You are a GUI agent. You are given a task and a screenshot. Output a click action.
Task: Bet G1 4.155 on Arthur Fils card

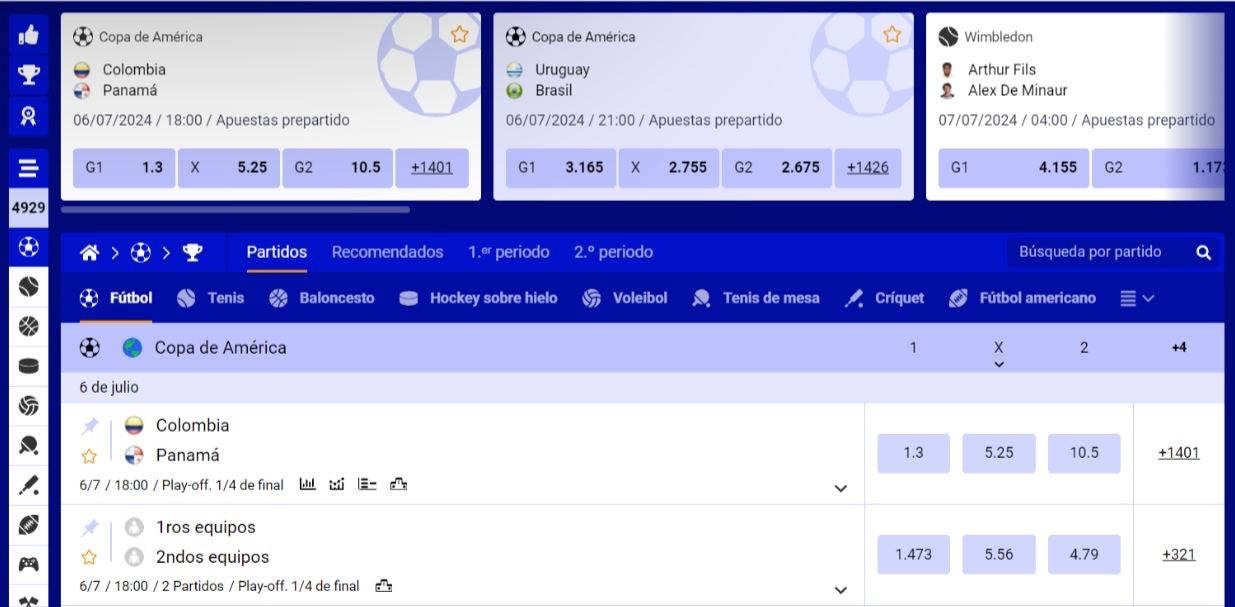pyautogui.click(x=1014, y=168)
